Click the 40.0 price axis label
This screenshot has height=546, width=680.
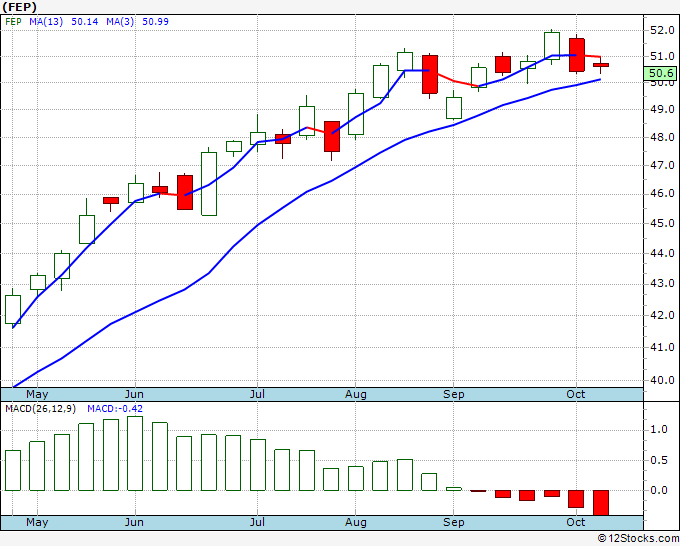662,380
